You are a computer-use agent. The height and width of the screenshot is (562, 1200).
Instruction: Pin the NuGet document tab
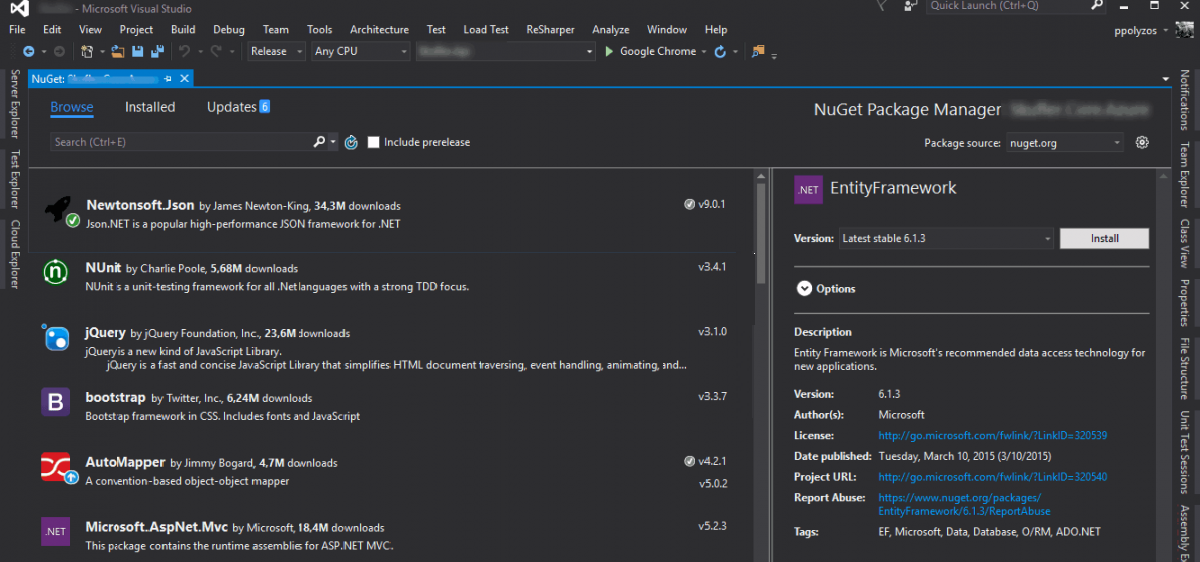tap(168, 78)
